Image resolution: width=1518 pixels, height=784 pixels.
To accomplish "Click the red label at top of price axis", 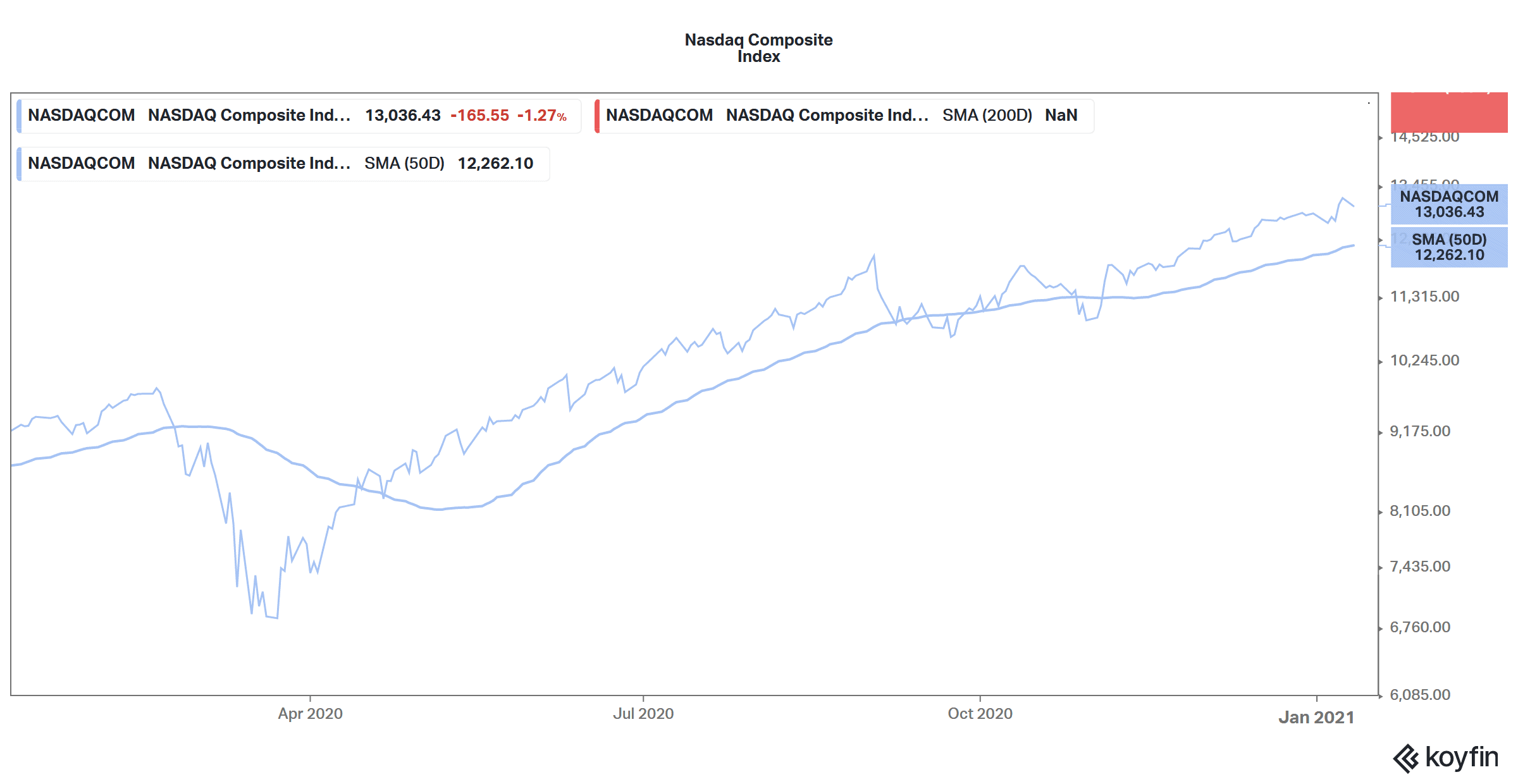I will tap(1449, 113).
